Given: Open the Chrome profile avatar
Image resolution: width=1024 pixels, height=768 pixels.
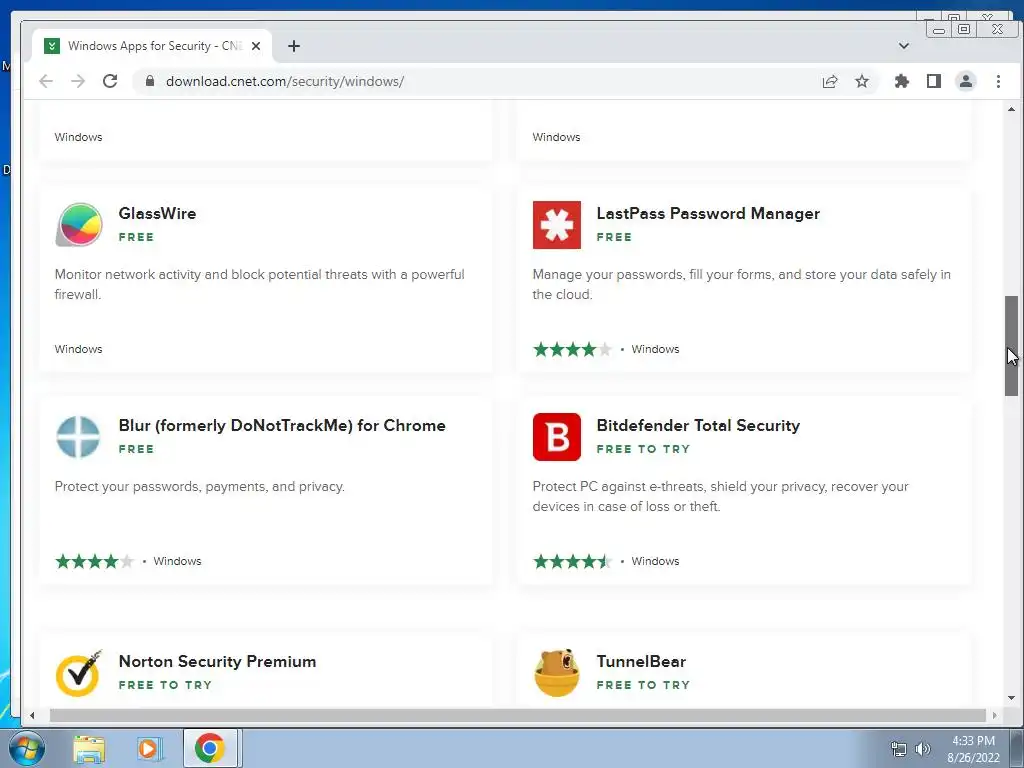Looking at the screenshot, I should coord(966,81).
